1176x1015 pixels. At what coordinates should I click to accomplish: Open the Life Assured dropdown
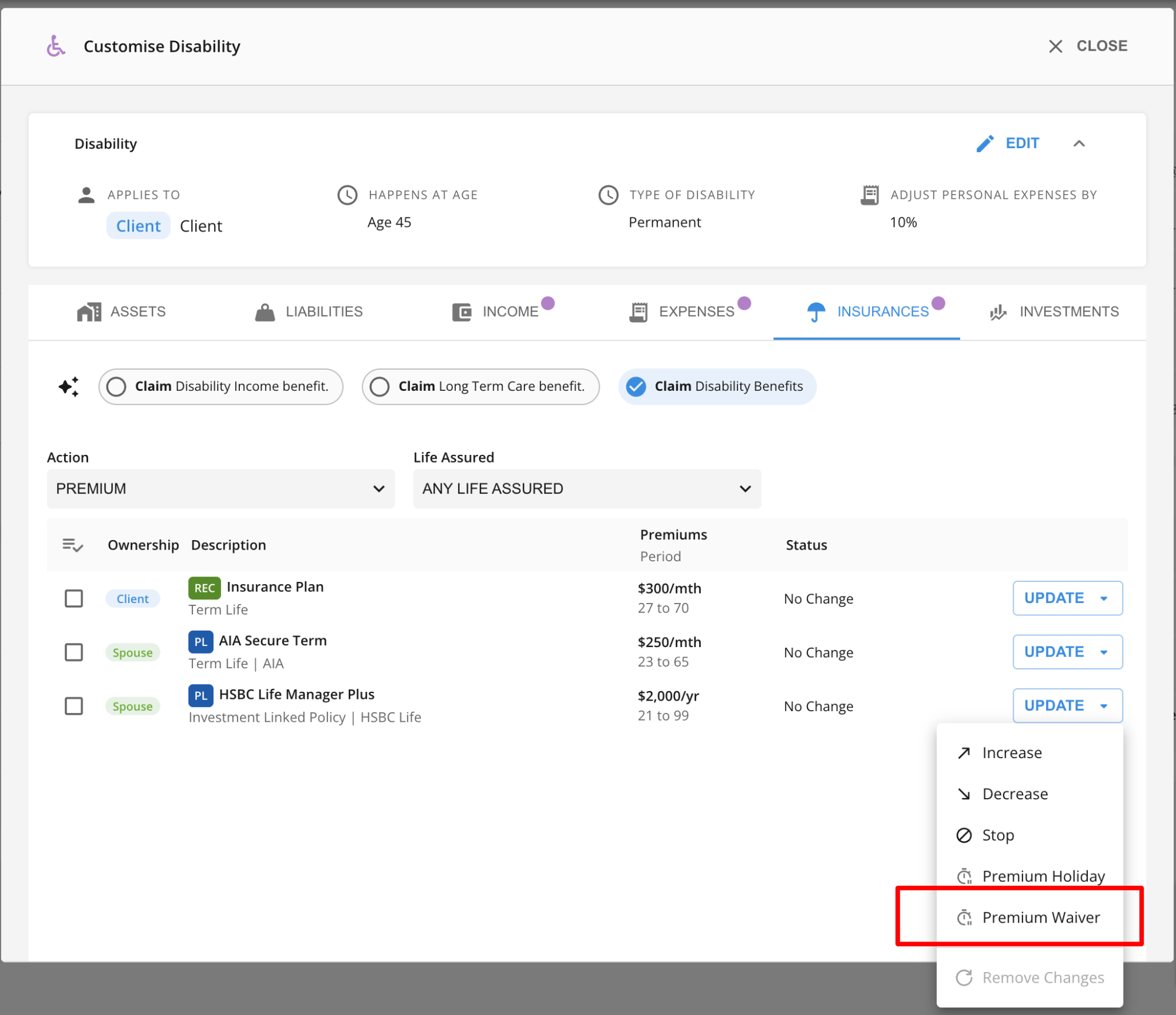click(587, 489)
